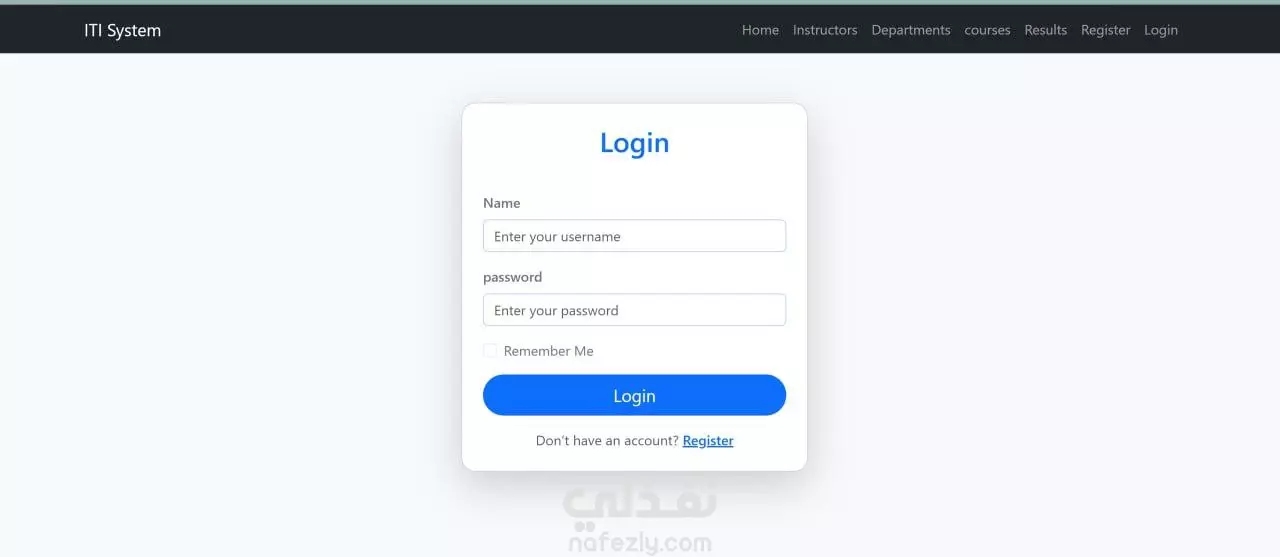This screenshot has height=557, width=1280.
Task: Focus the Enter your username field
Action: click(x=634, y=236)
